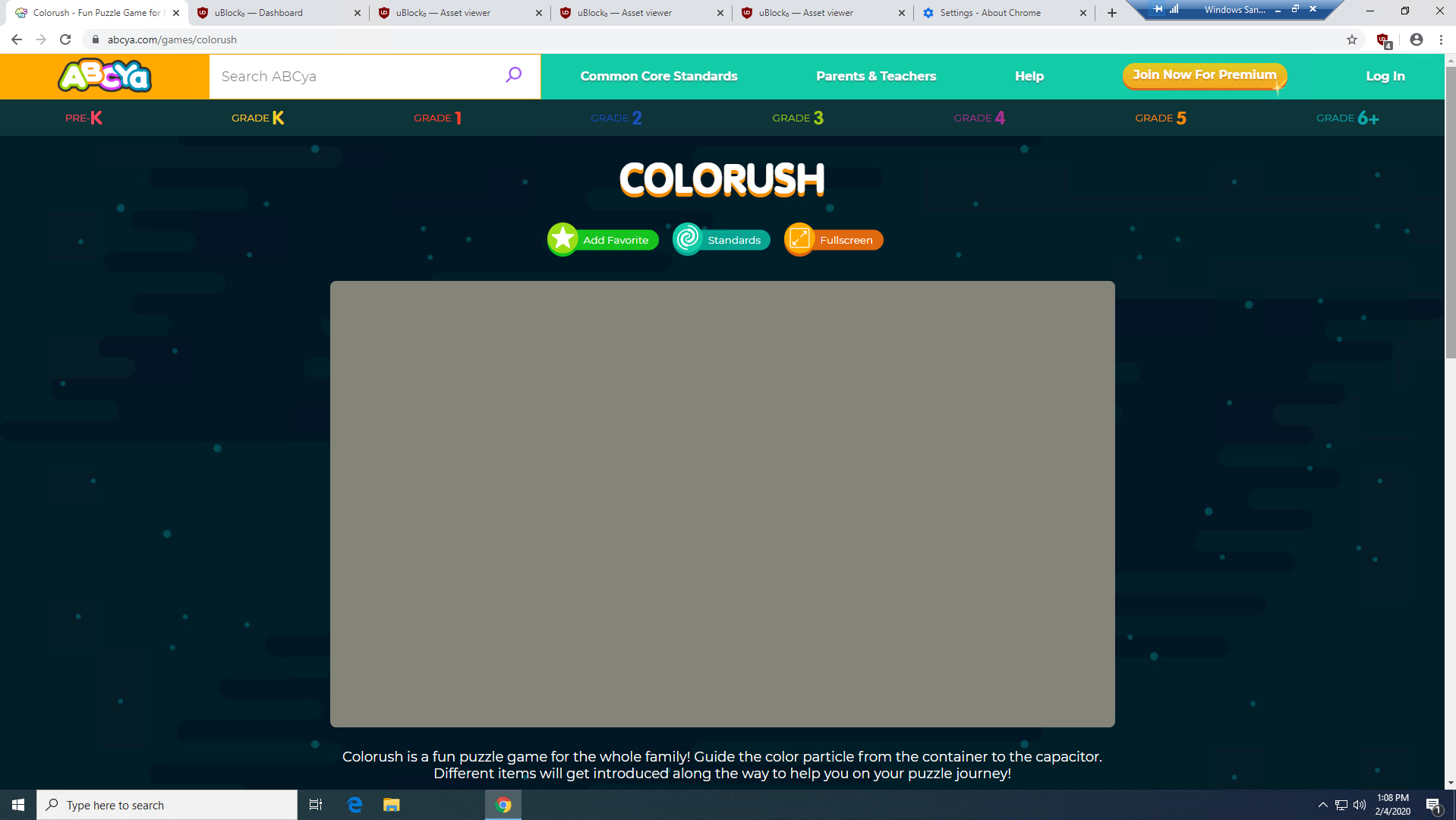Close the uBlock Dashboard tab
Screen dimensions: 1456x820
[358, 13]
